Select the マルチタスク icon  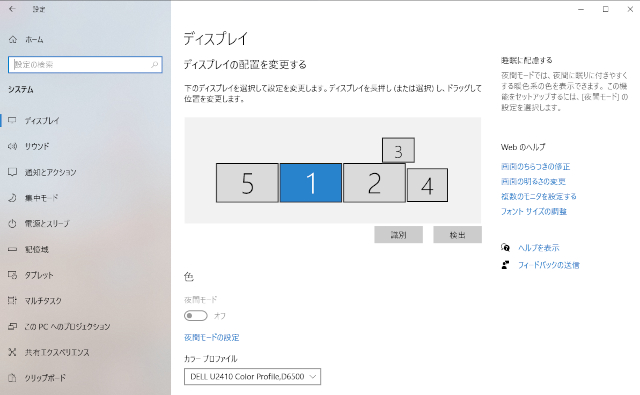tap(12, 301)
